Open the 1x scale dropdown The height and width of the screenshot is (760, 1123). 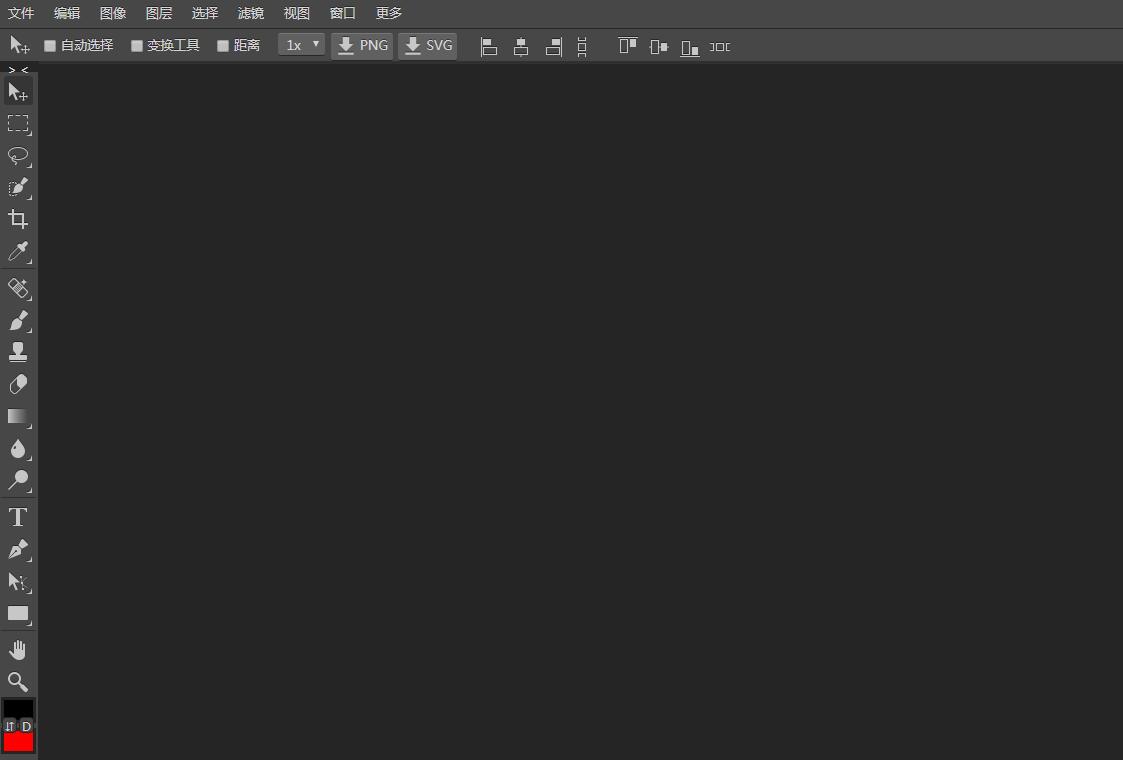click(x=301, y=45)
